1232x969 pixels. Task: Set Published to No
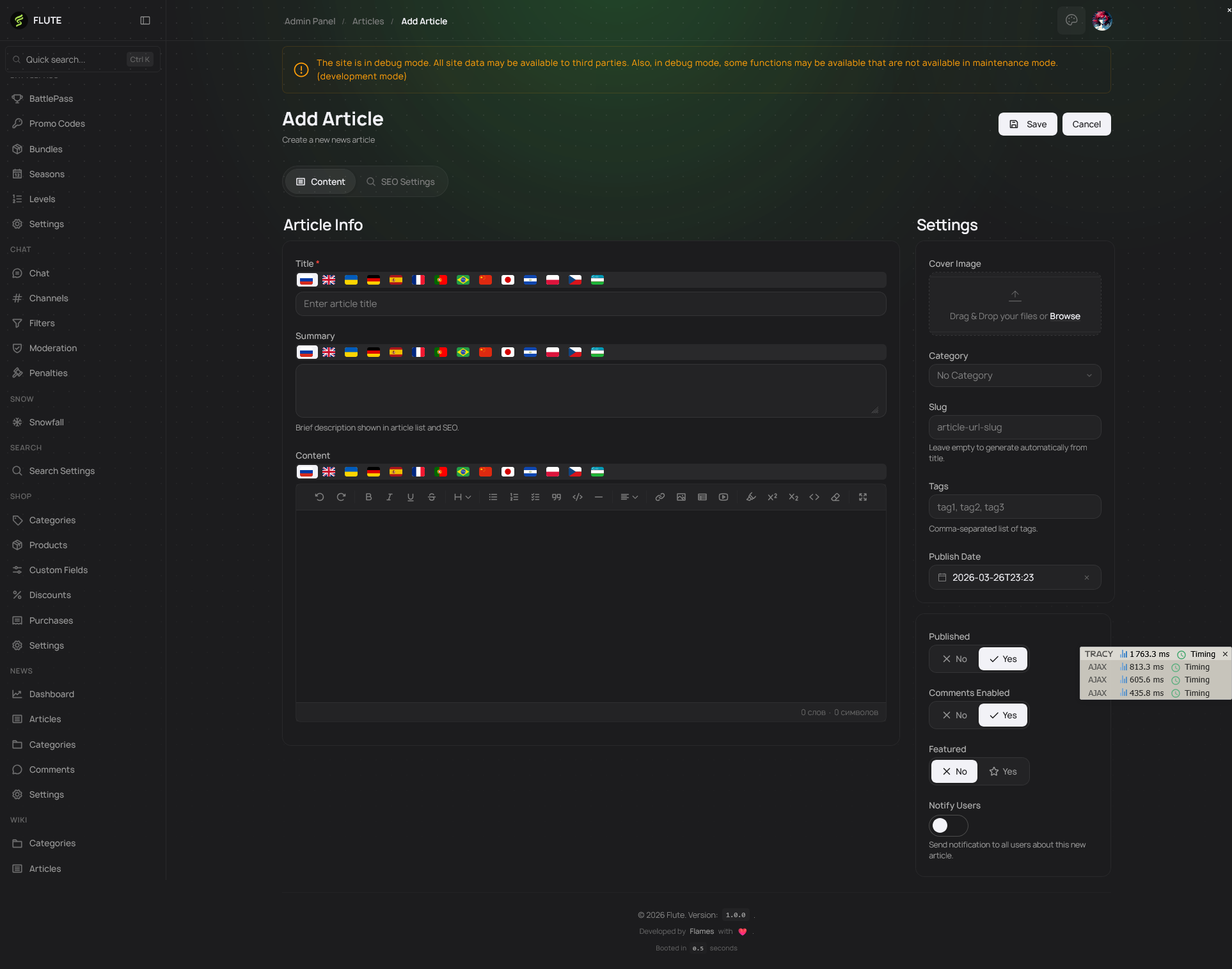coord(954,659)
